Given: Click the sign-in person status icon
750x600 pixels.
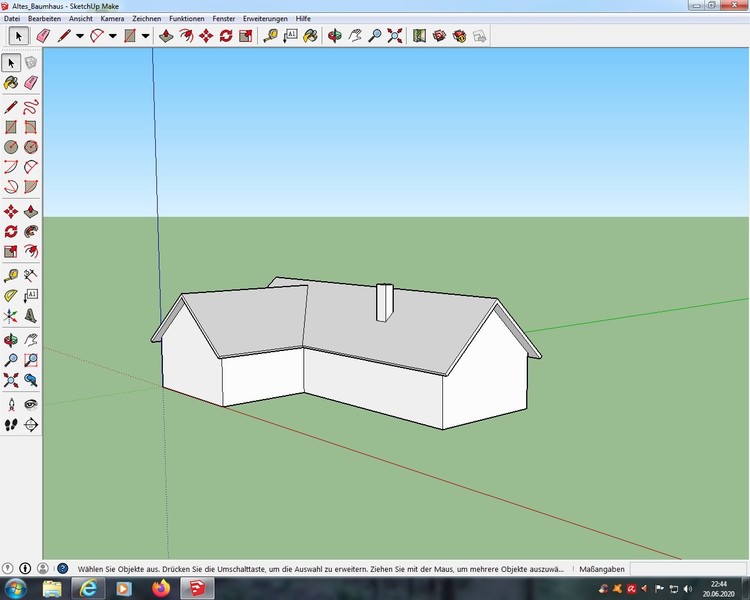Looking at the screenshot, I should [43, 568].
